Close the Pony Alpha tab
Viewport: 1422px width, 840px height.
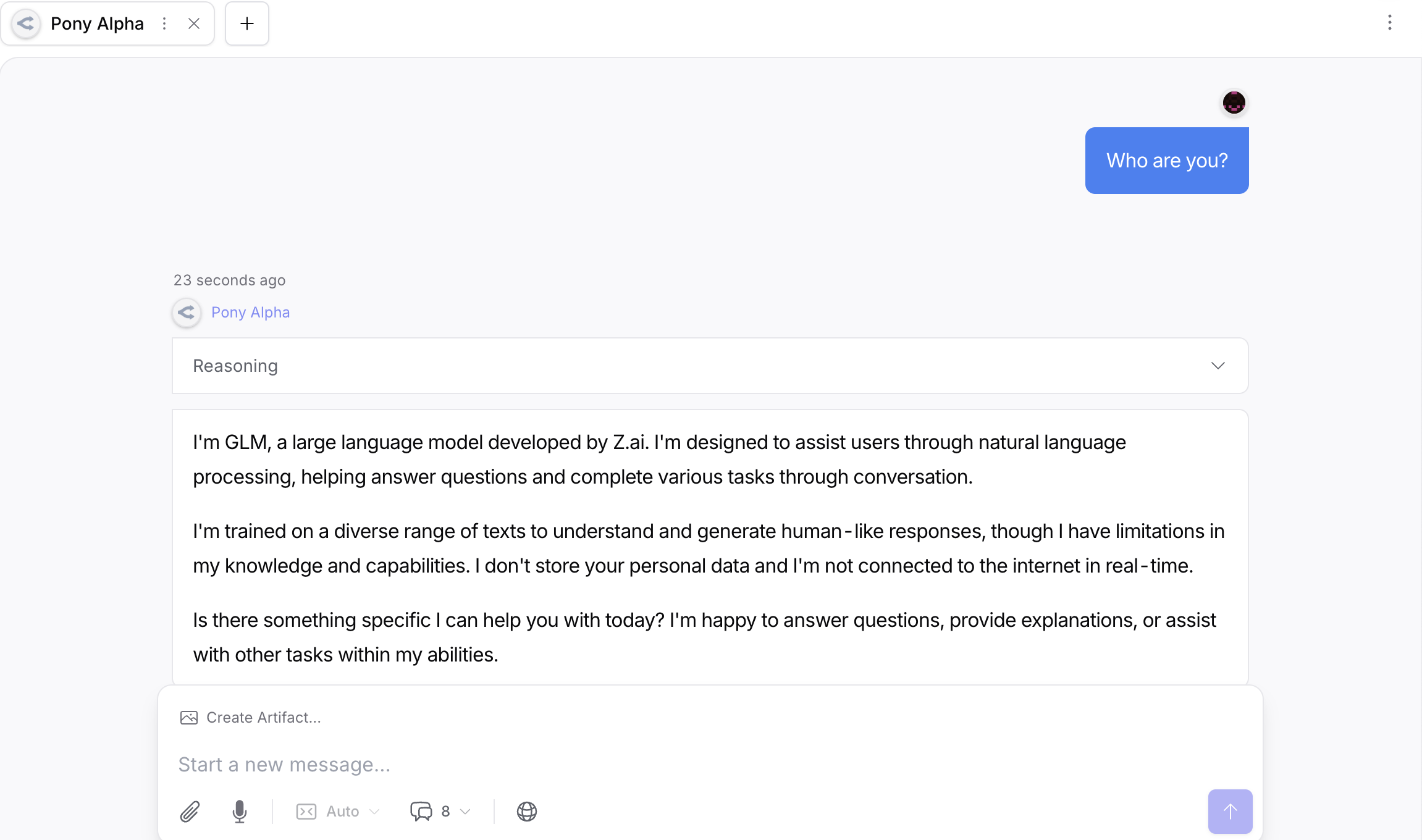(194, 23)
